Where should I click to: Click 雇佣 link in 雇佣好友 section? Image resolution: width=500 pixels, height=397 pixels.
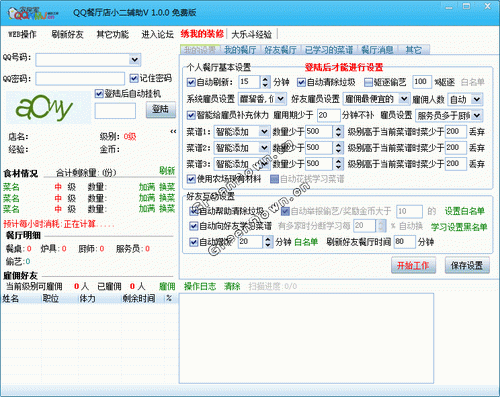coord(167,286)
